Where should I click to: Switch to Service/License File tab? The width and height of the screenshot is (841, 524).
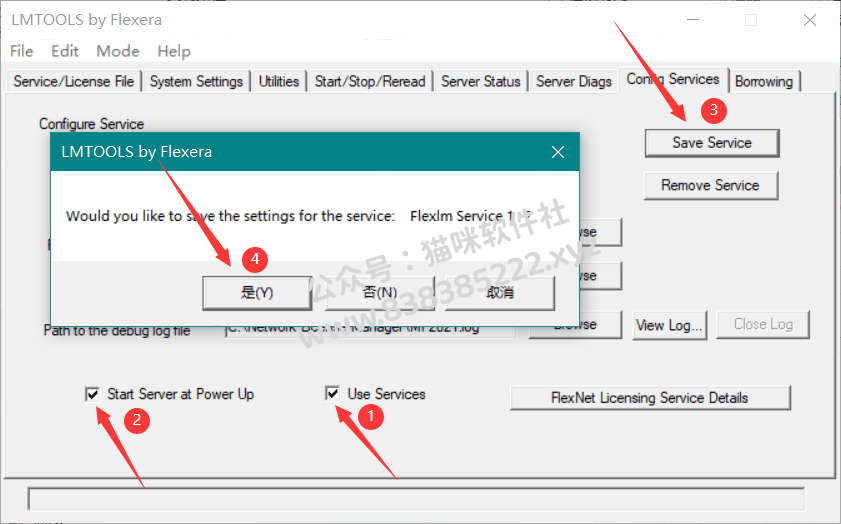73,82
